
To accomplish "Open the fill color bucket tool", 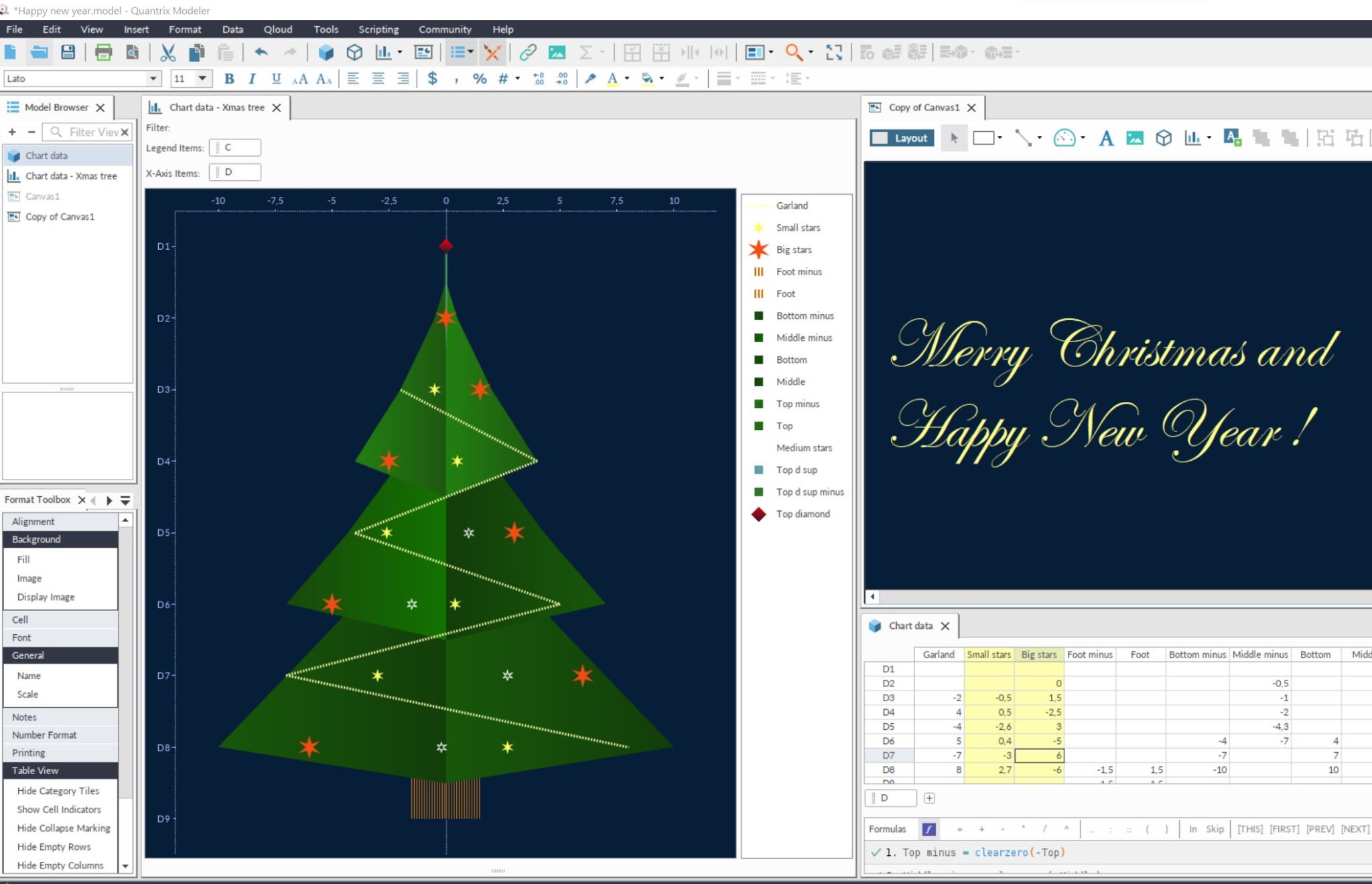I will tap(647, 79).
